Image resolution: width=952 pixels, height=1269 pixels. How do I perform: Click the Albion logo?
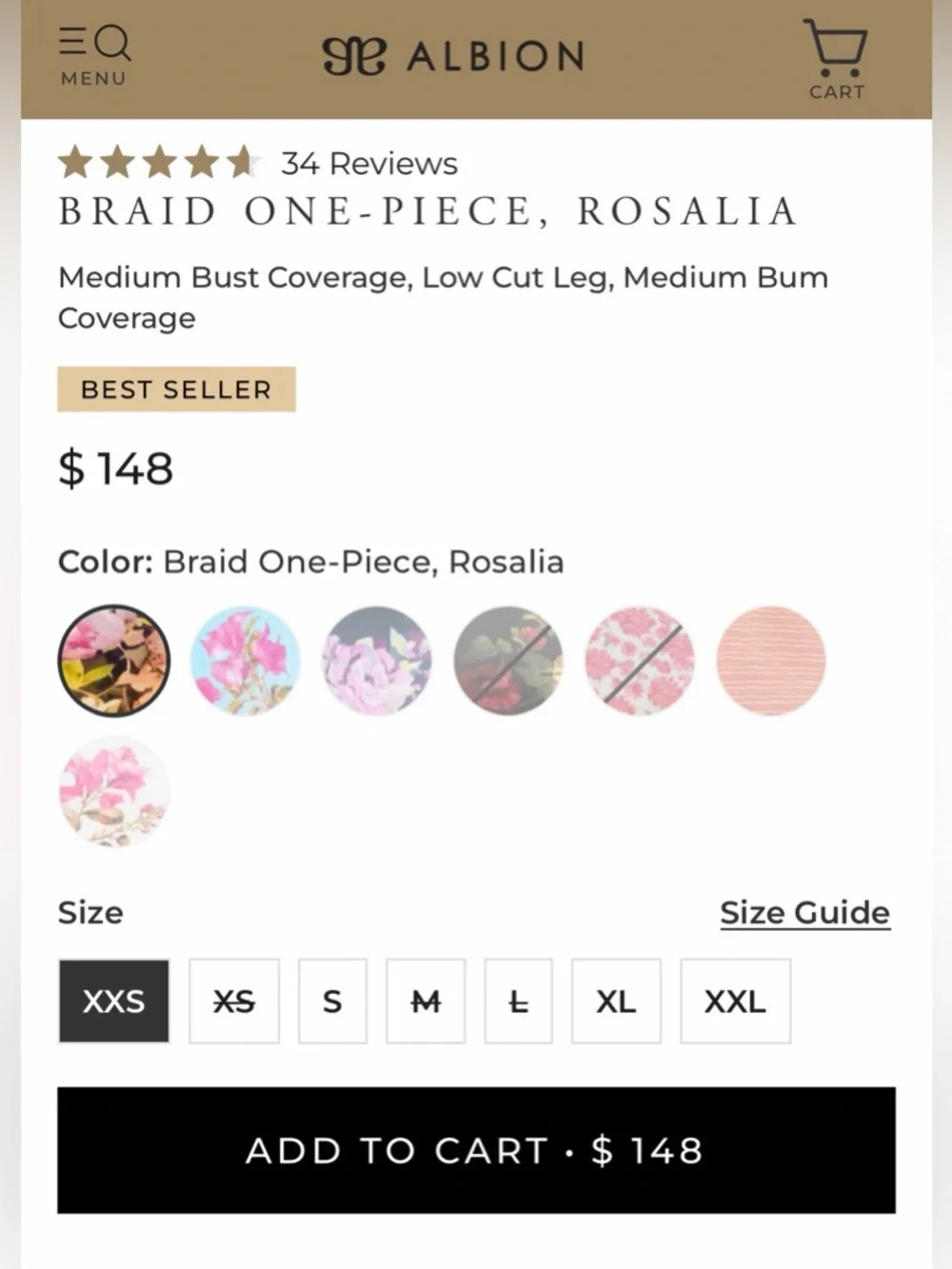pos(453,56)
